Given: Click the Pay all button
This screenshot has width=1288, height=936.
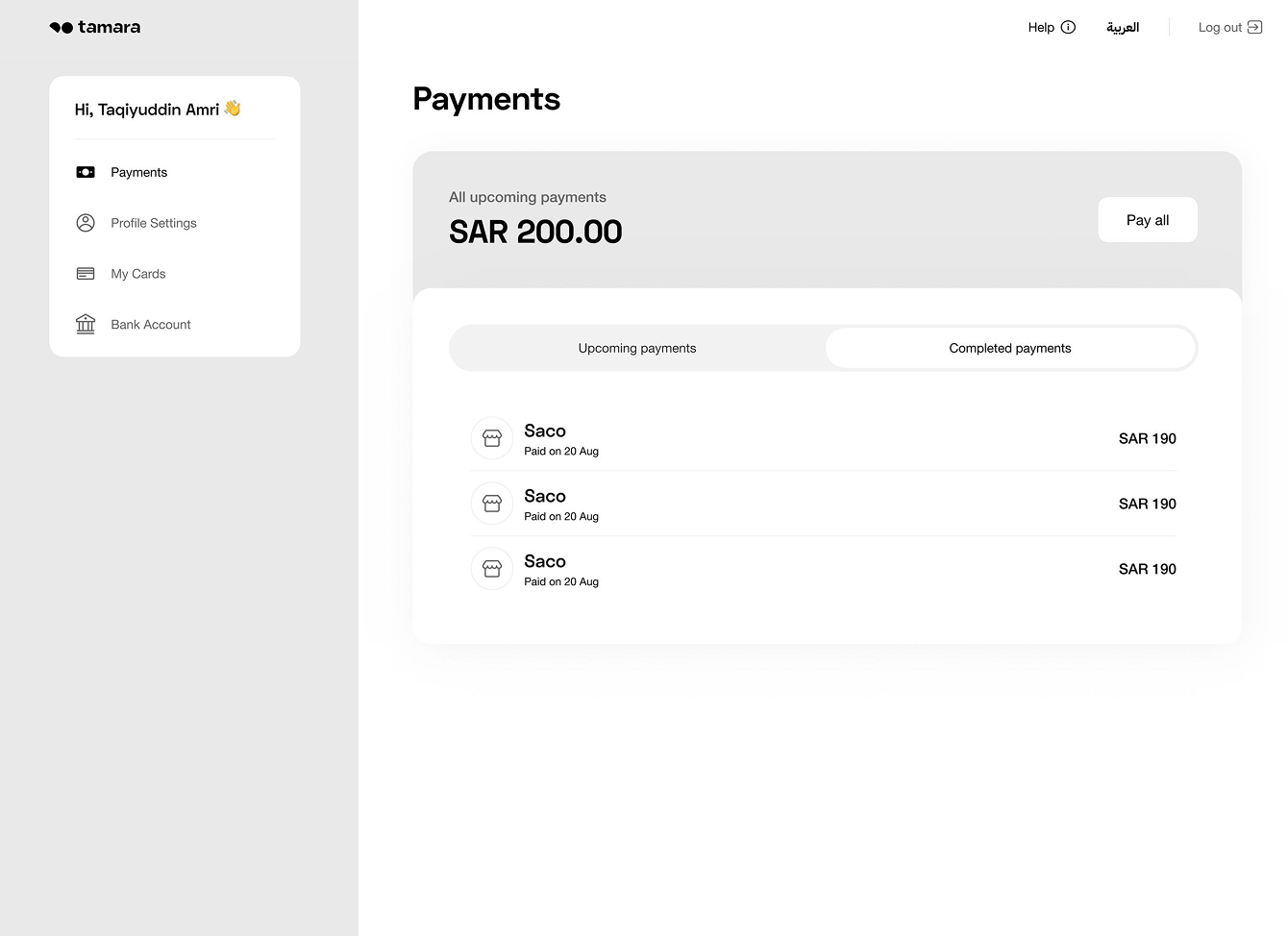Looking at the screenshot, I should coord(1148,220).
